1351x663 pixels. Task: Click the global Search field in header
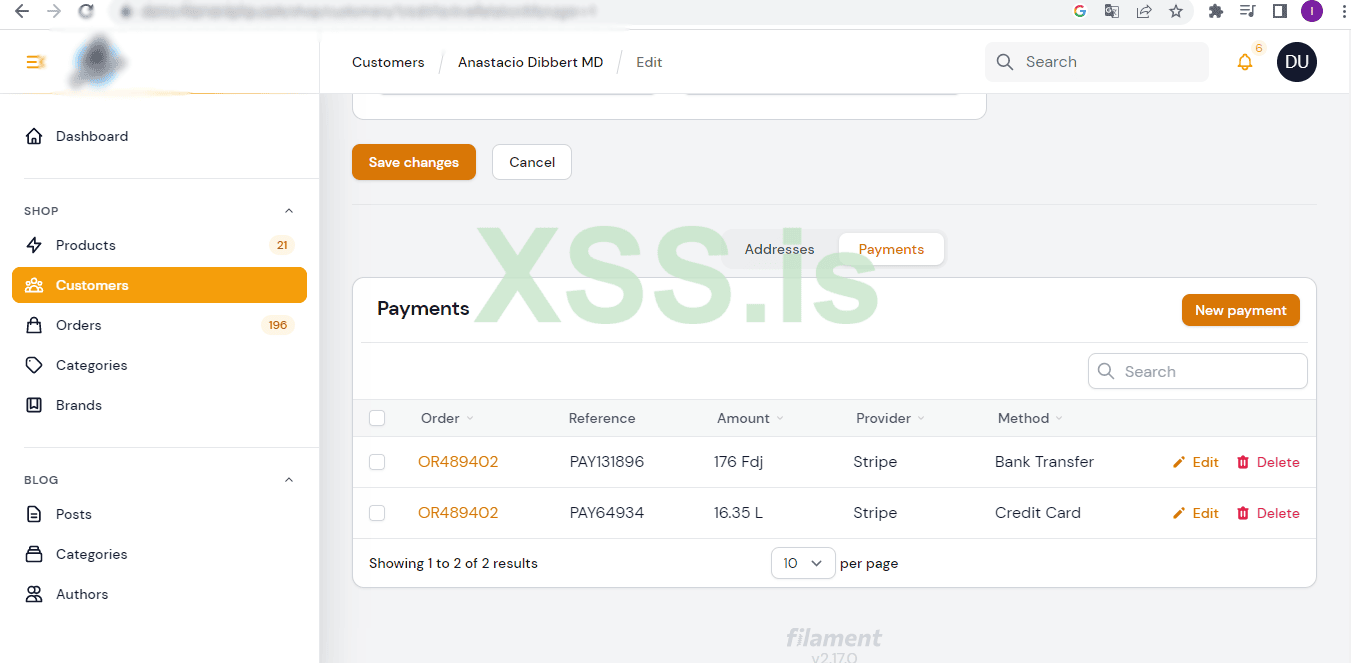tap(1097, 62)
